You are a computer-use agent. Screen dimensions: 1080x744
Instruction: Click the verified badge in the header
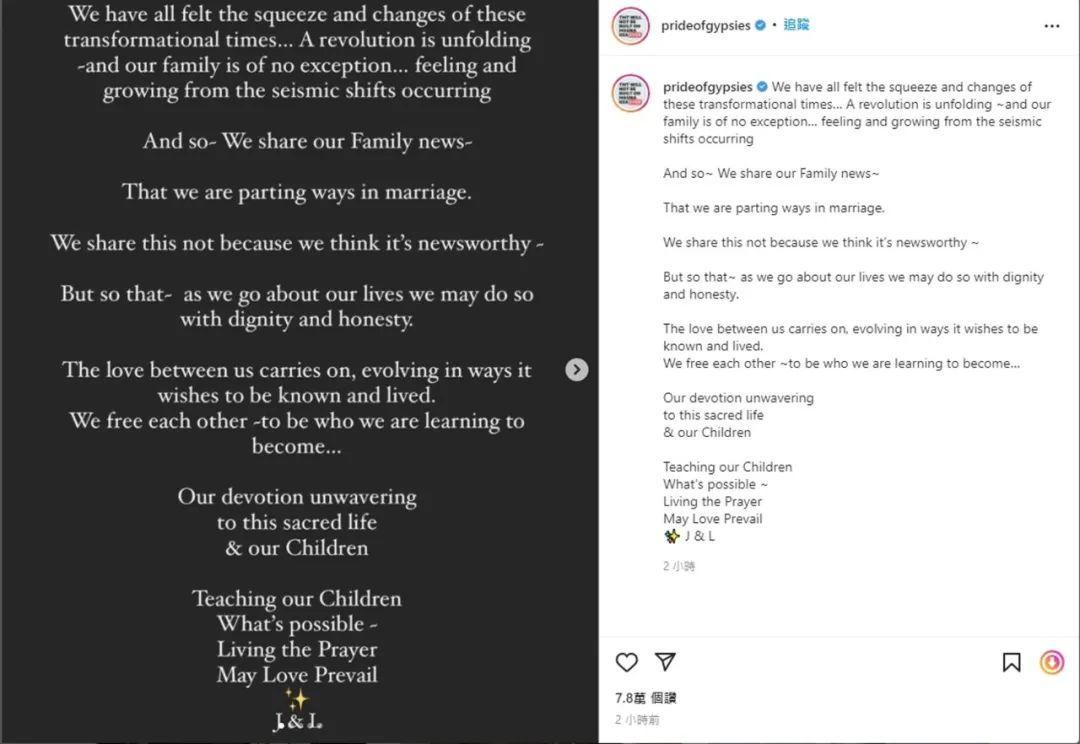(761, 26)
